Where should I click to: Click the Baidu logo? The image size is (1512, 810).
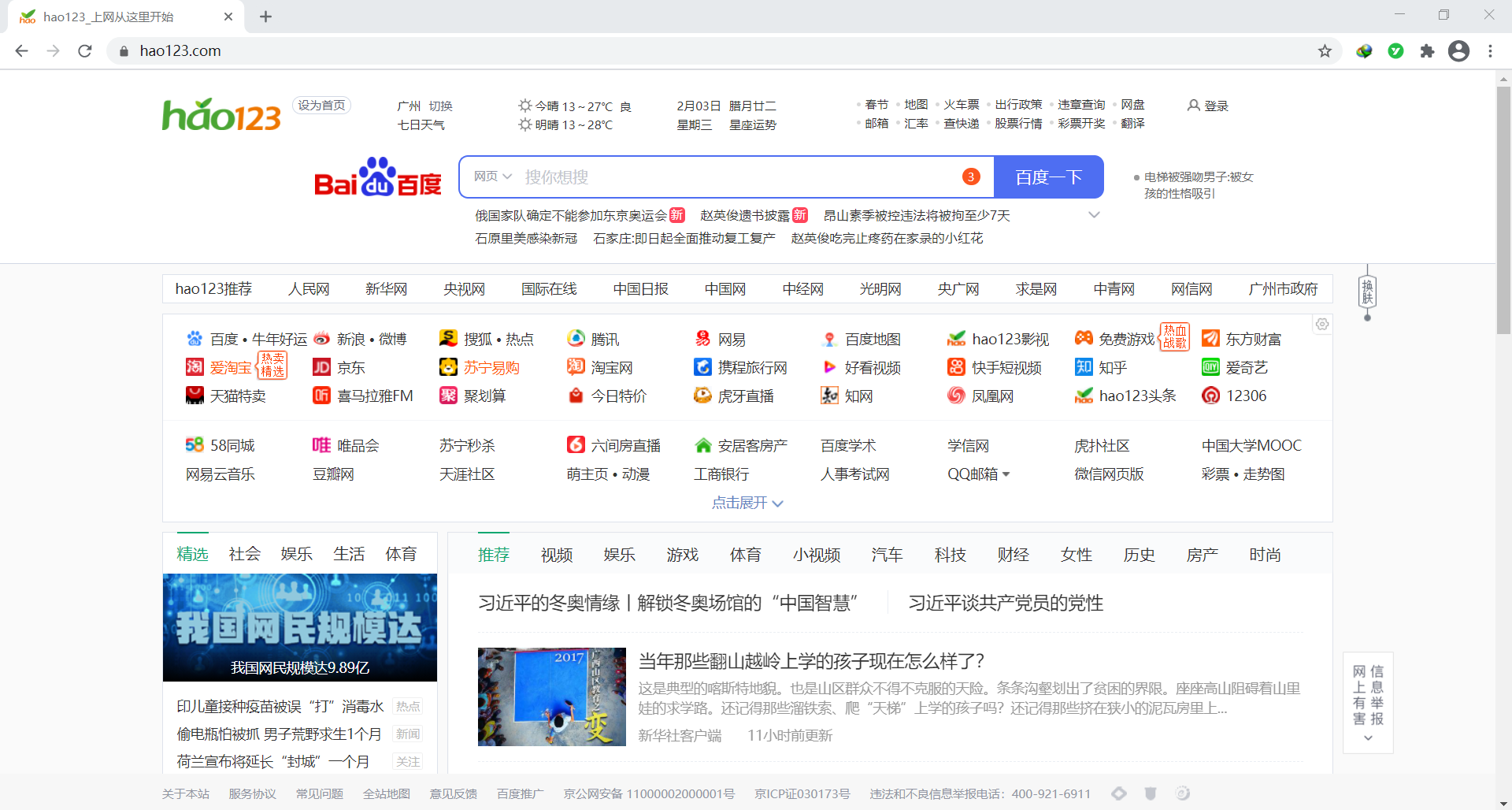pyautogui.click(x=377, y=176)
